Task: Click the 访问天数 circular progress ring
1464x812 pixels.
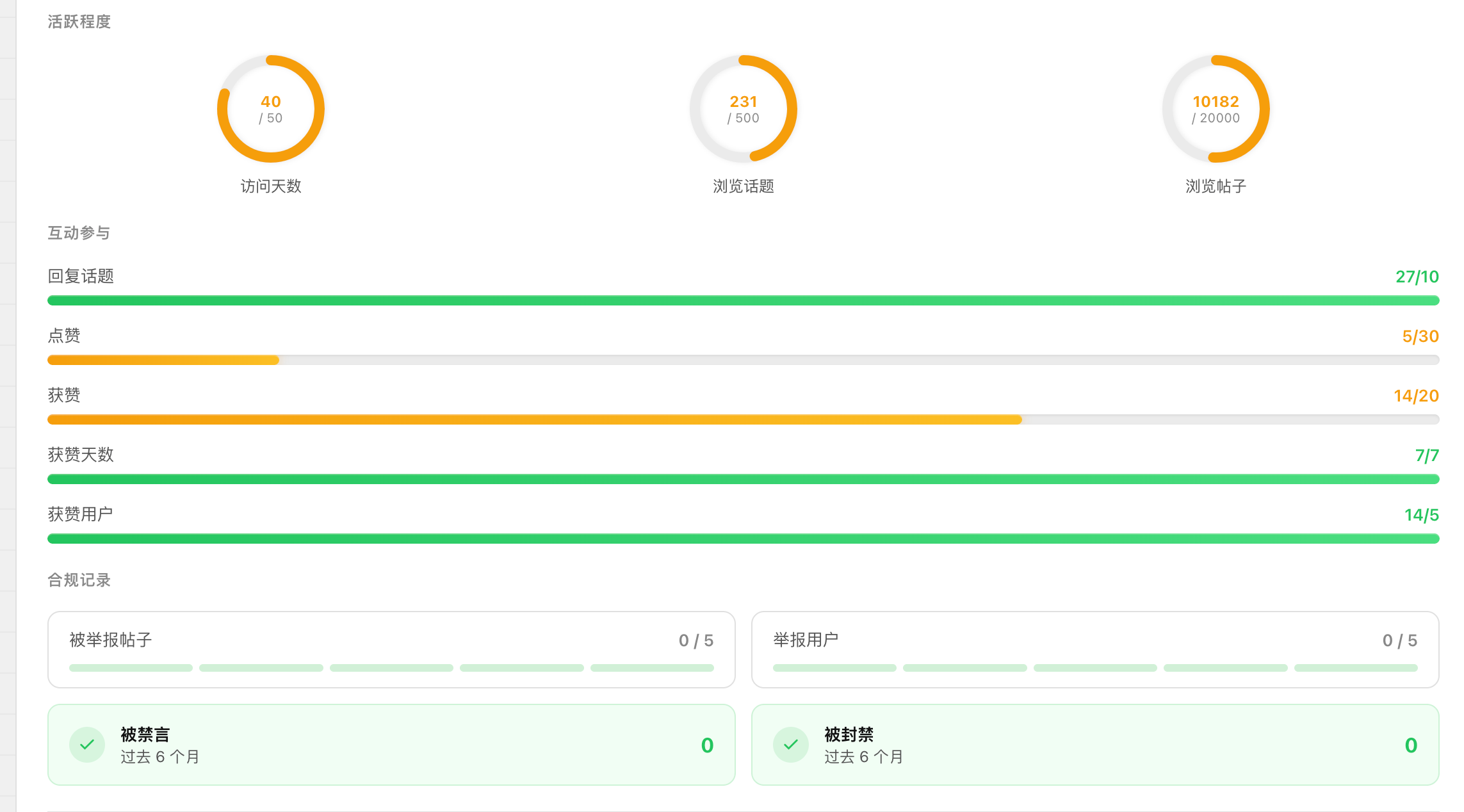Action: [271, 109]
